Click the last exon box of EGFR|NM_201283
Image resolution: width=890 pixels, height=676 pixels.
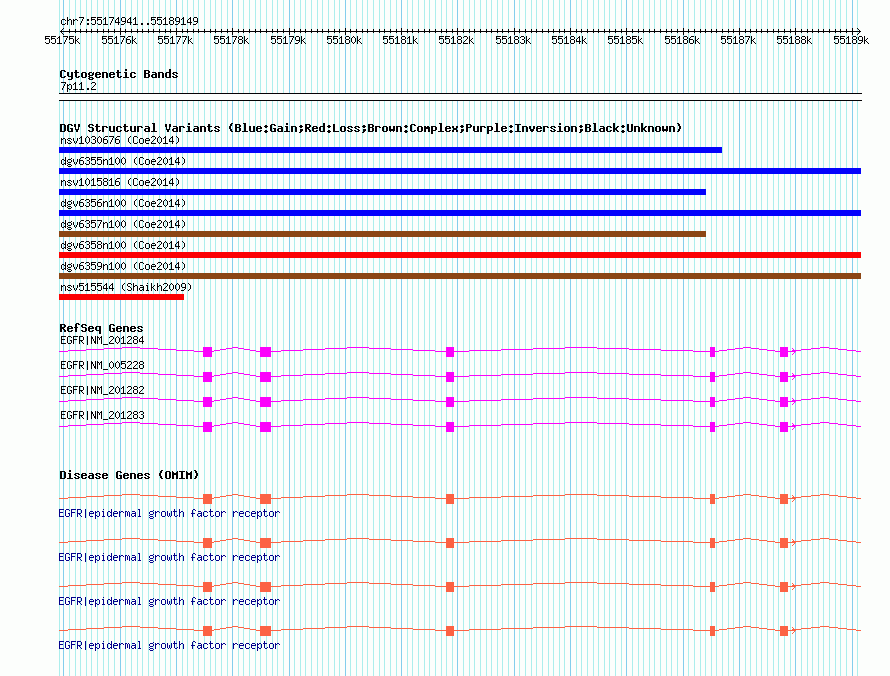tap(784, 427)
